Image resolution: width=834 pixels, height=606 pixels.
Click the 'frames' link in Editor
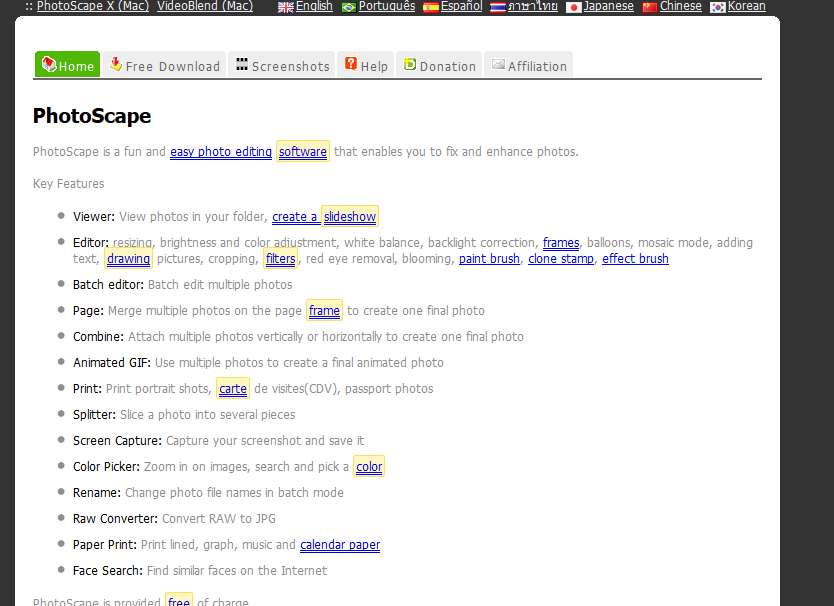click(561, 243)
